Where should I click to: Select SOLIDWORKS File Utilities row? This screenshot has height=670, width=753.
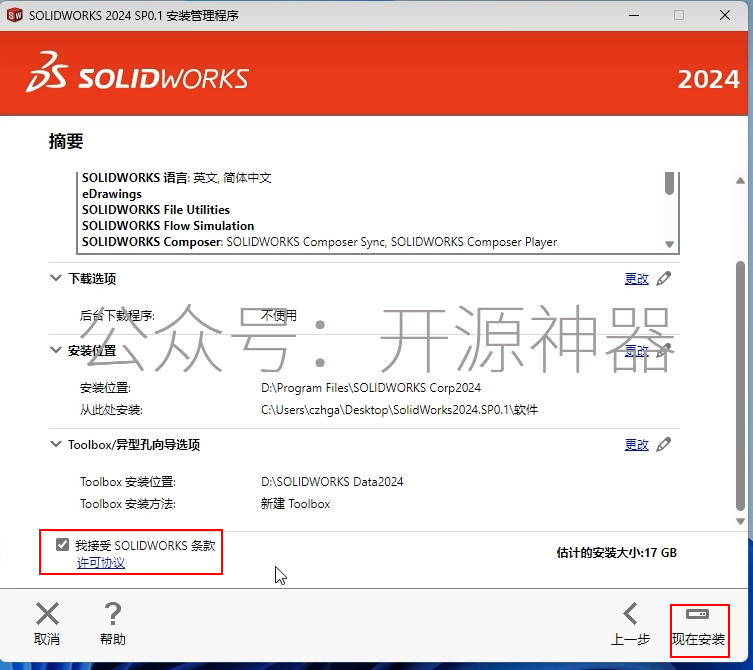click(x=156, y=210)
